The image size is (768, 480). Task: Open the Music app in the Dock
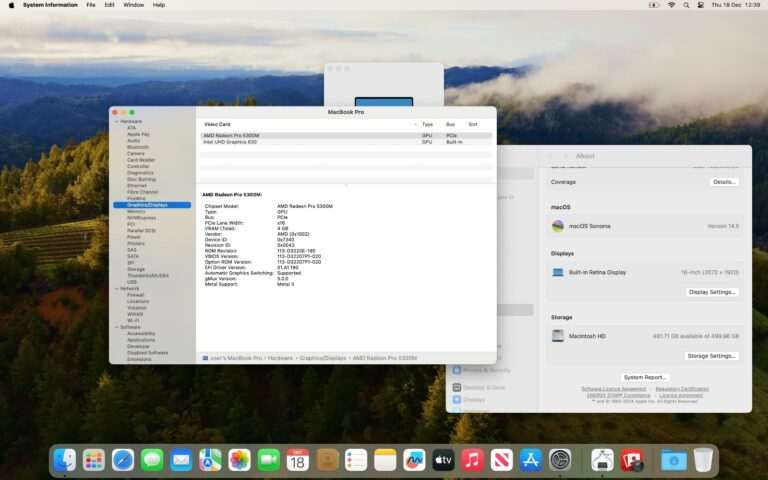pos(473,460)
